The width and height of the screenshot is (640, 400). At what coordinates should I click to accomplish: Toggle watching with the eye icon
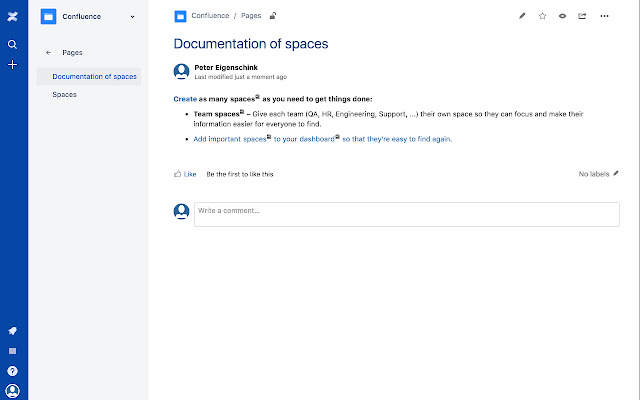562,16
